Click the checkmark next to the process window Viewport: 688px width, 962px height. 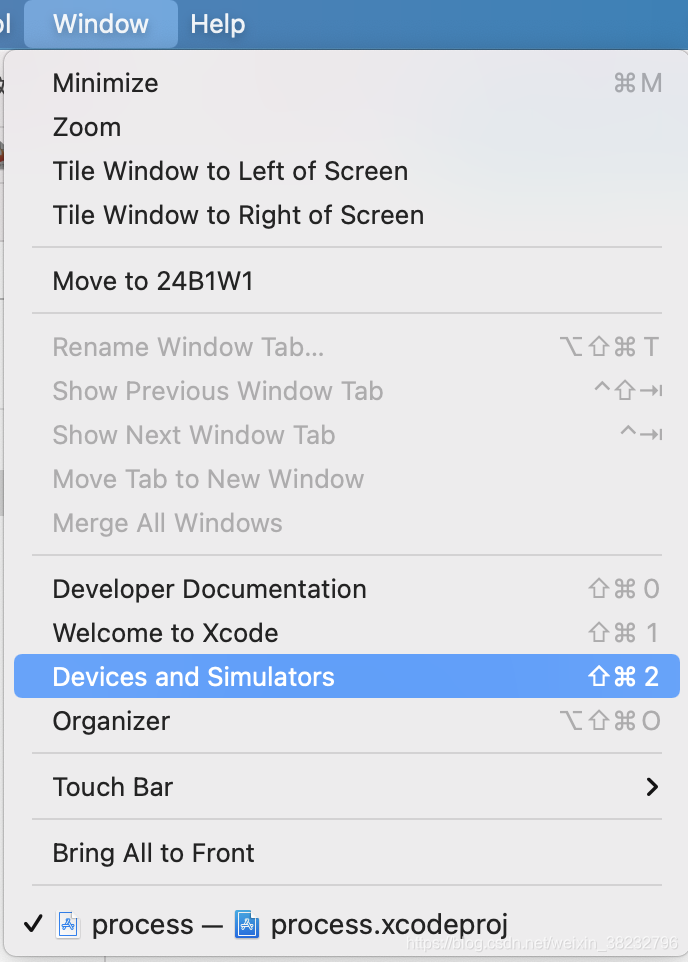click(x=34, y=923)
